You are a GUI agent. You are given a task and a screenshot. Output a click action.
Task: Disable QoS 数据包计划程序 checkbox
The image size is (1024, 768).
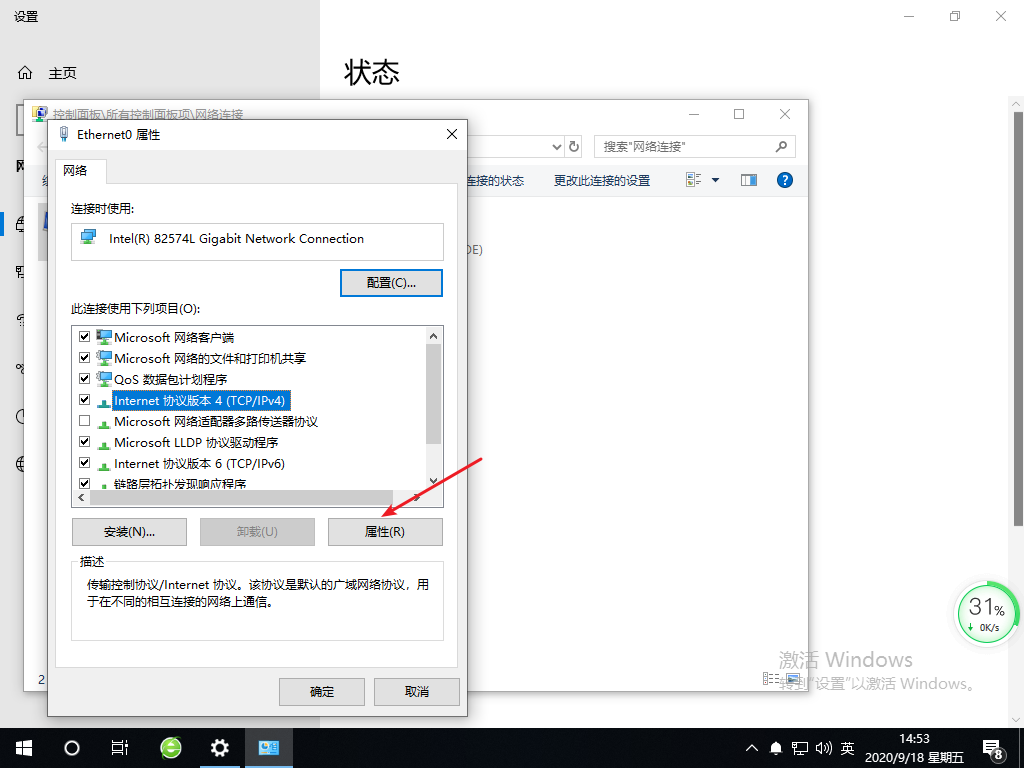(85, 379)
